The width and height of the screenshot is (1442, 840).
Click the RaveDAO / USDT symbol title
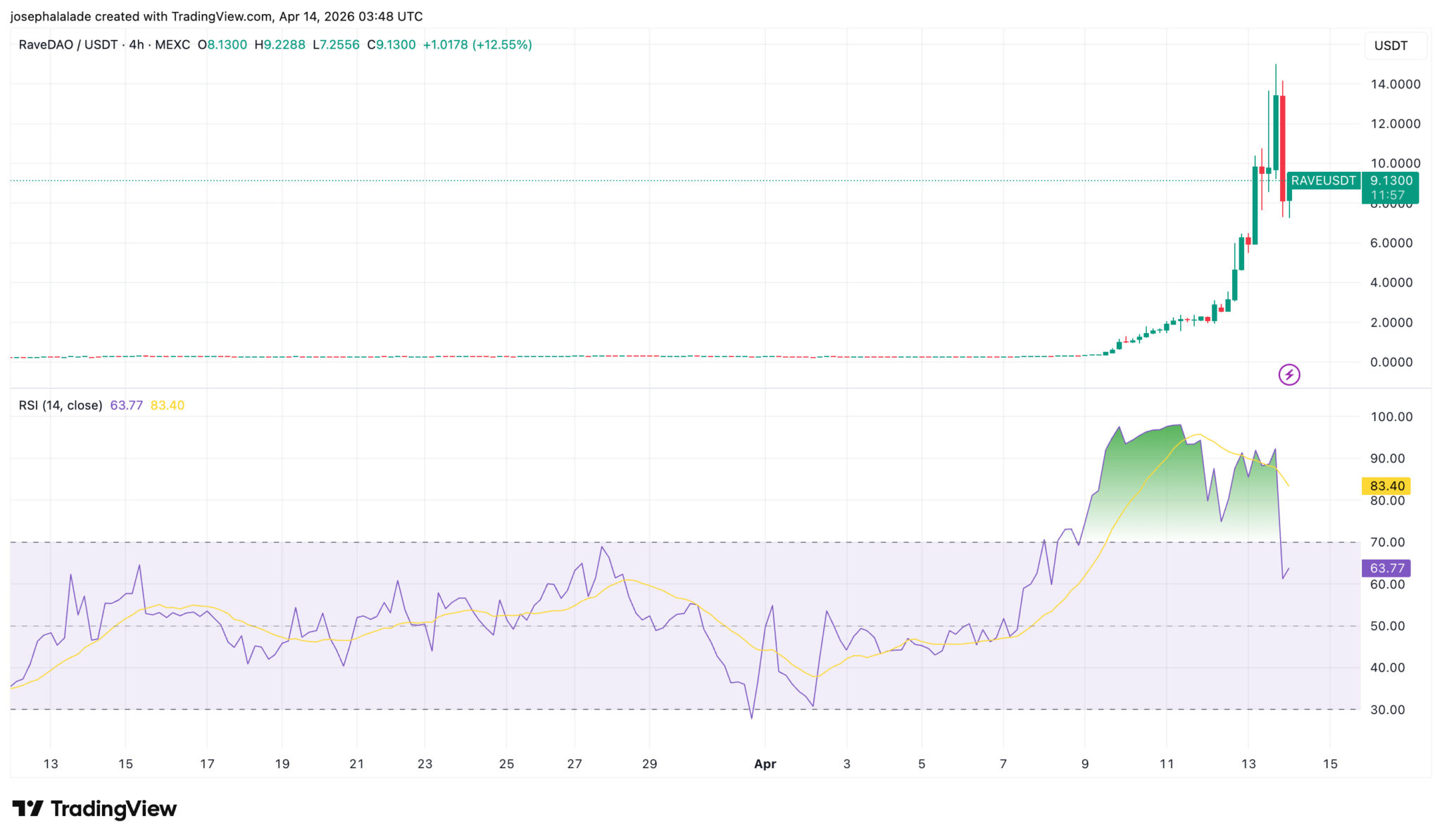click(x=68, y=45)
